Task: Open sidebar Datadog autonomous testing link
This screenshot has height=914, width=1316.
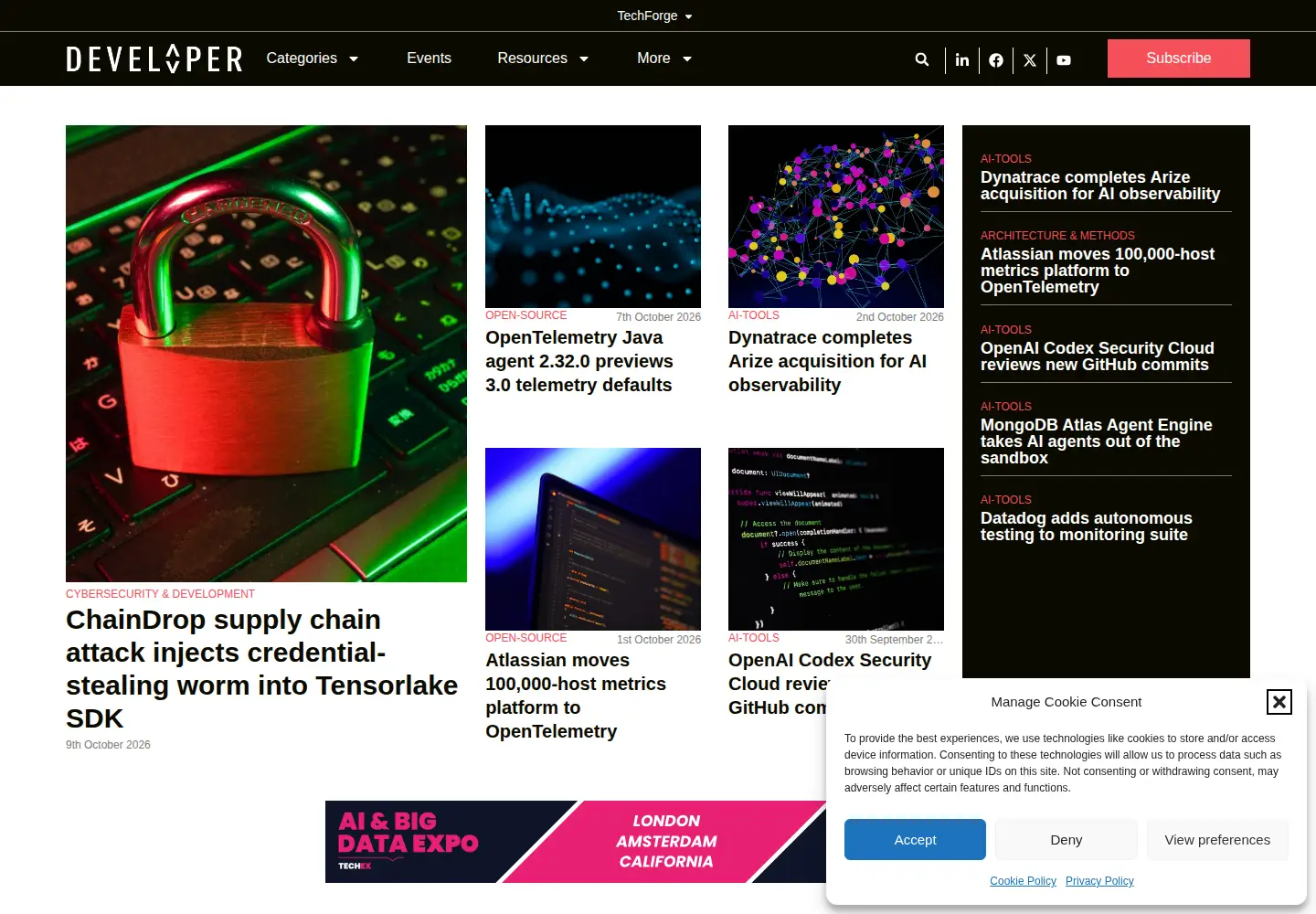Action: [1087, 526]
